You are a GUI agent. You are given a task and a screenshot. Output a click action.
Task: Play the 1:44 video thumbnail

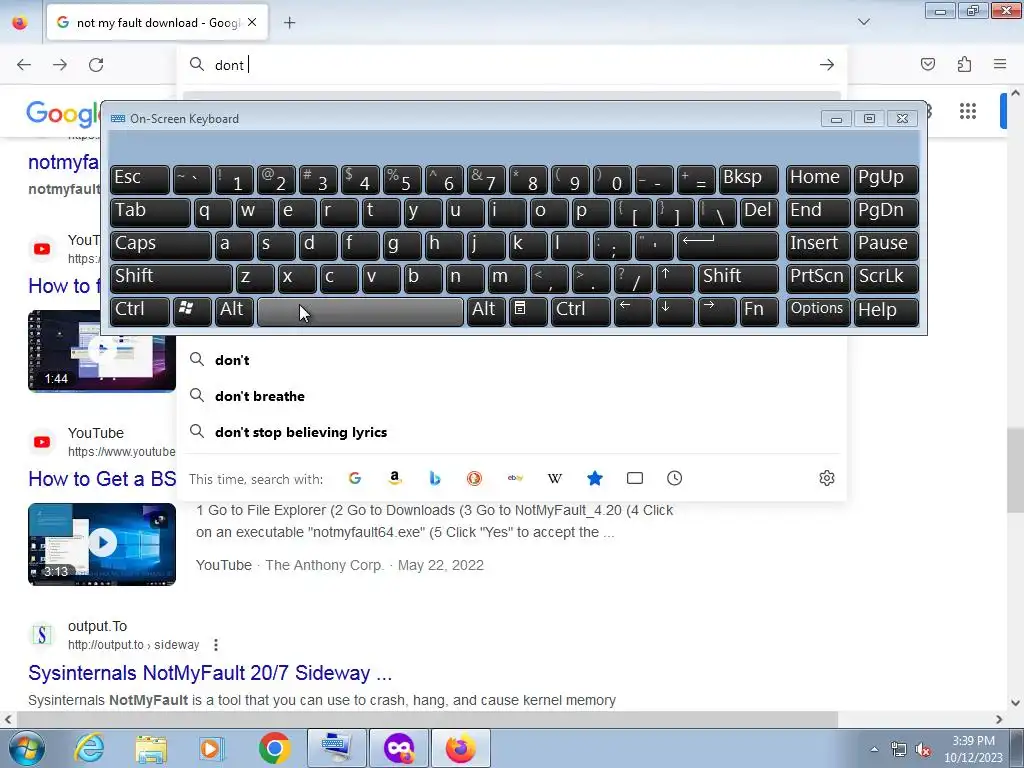[x=102, y=351]
